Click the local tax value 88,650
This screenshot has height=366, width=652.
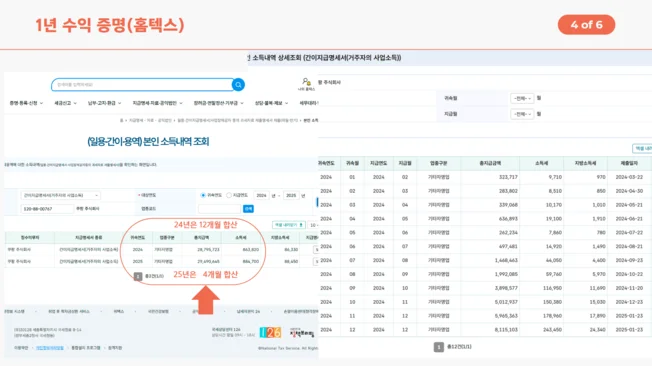(291, 262)
